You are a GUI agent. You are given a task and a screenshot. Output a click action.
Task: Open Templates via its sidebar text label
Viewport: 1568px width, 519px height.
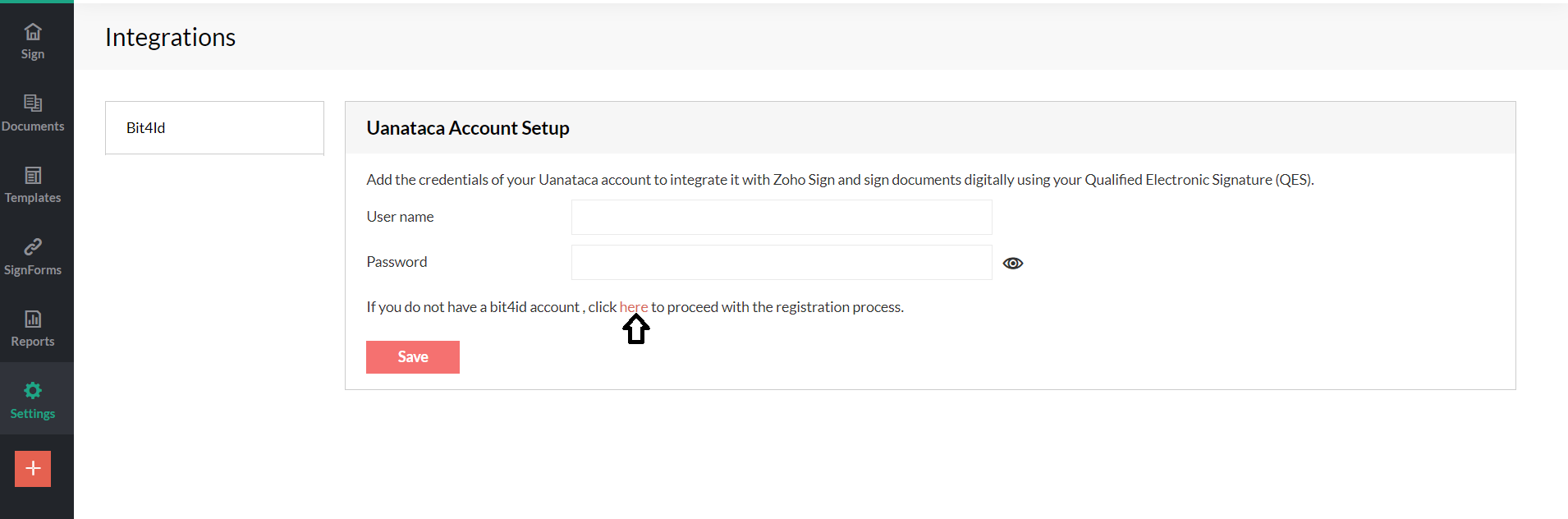tap(33, 198)
